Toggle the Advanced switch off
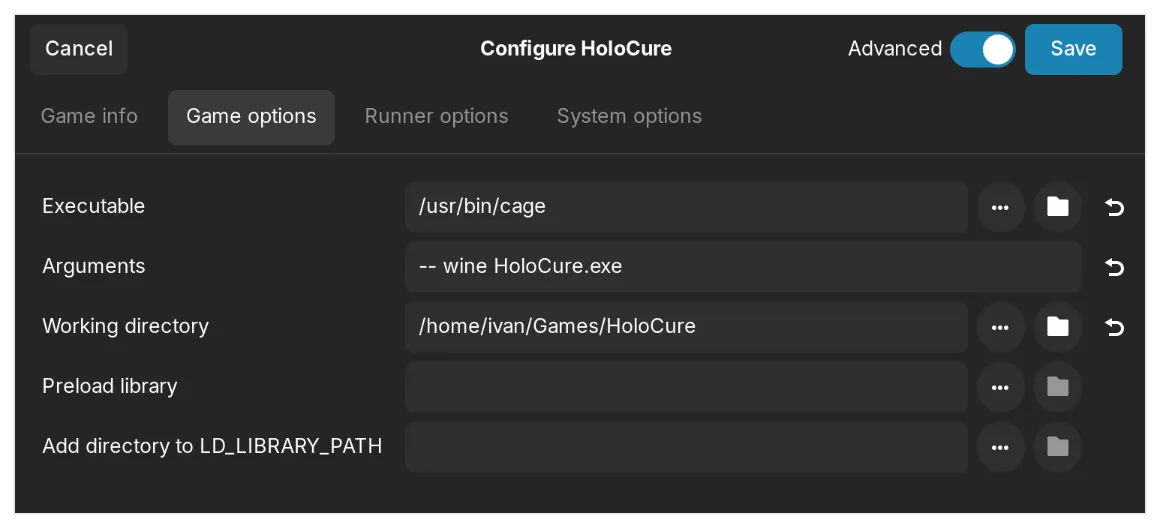1160x528 pixels. (982, 49)
